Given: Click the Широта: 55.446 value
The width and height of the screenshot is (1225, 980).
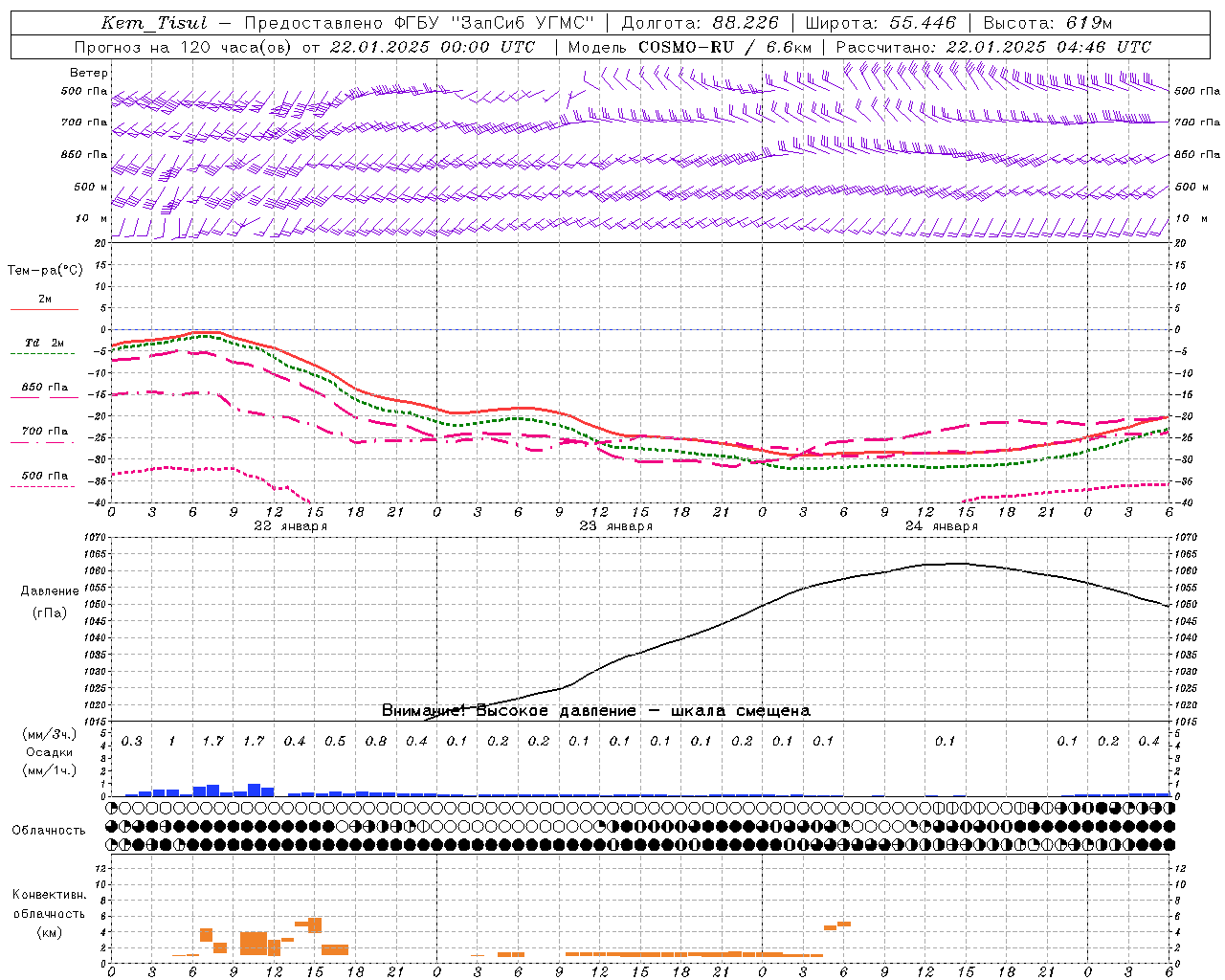Looking at the screenshot, I should click(880, 23).
